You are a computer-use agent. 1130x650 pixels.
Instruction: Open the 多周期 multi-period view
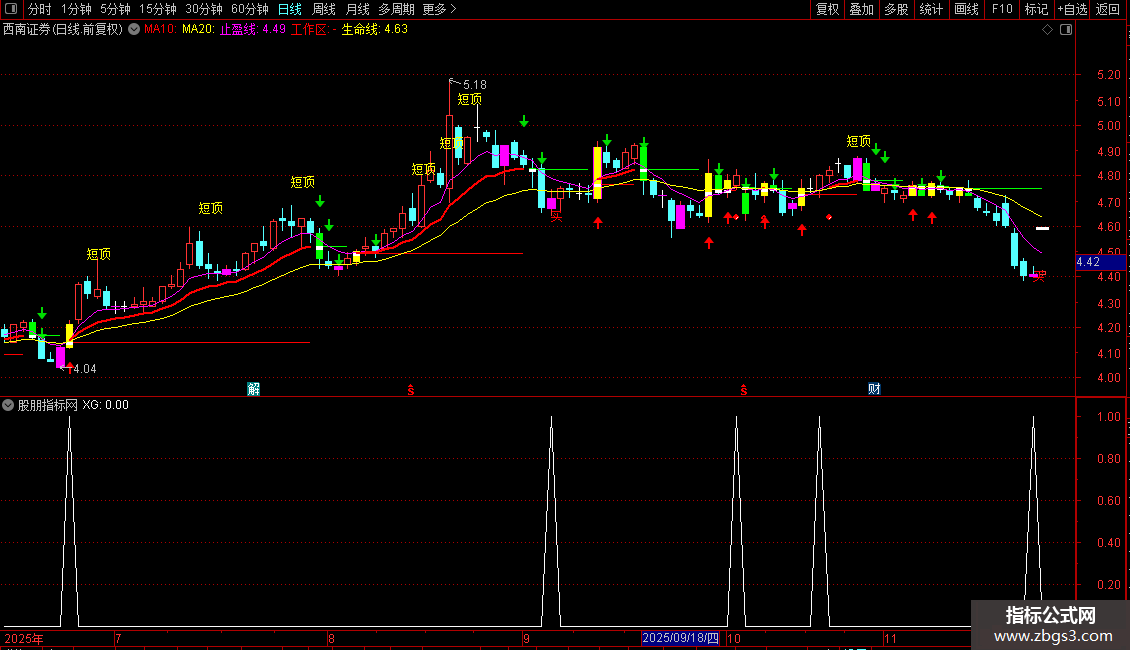pyautogui.click(x=396, y=9)
